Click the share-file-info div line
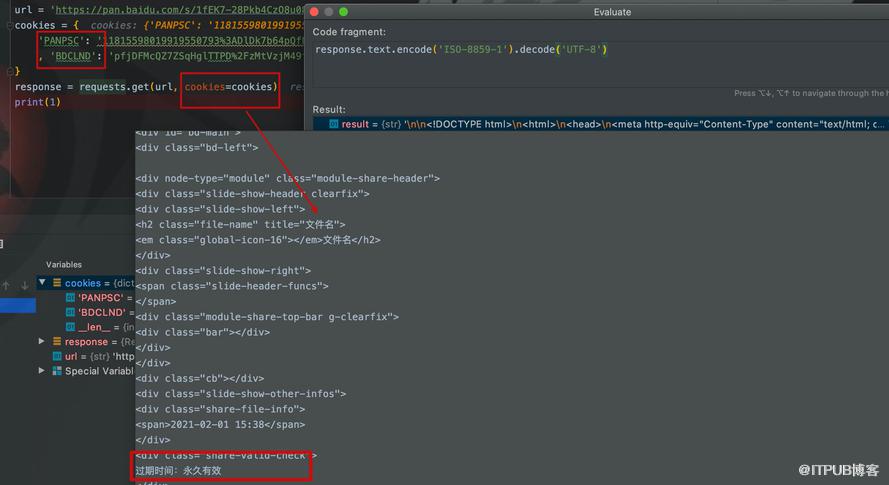This screenshot has height=485, width=889. point(220,409)
